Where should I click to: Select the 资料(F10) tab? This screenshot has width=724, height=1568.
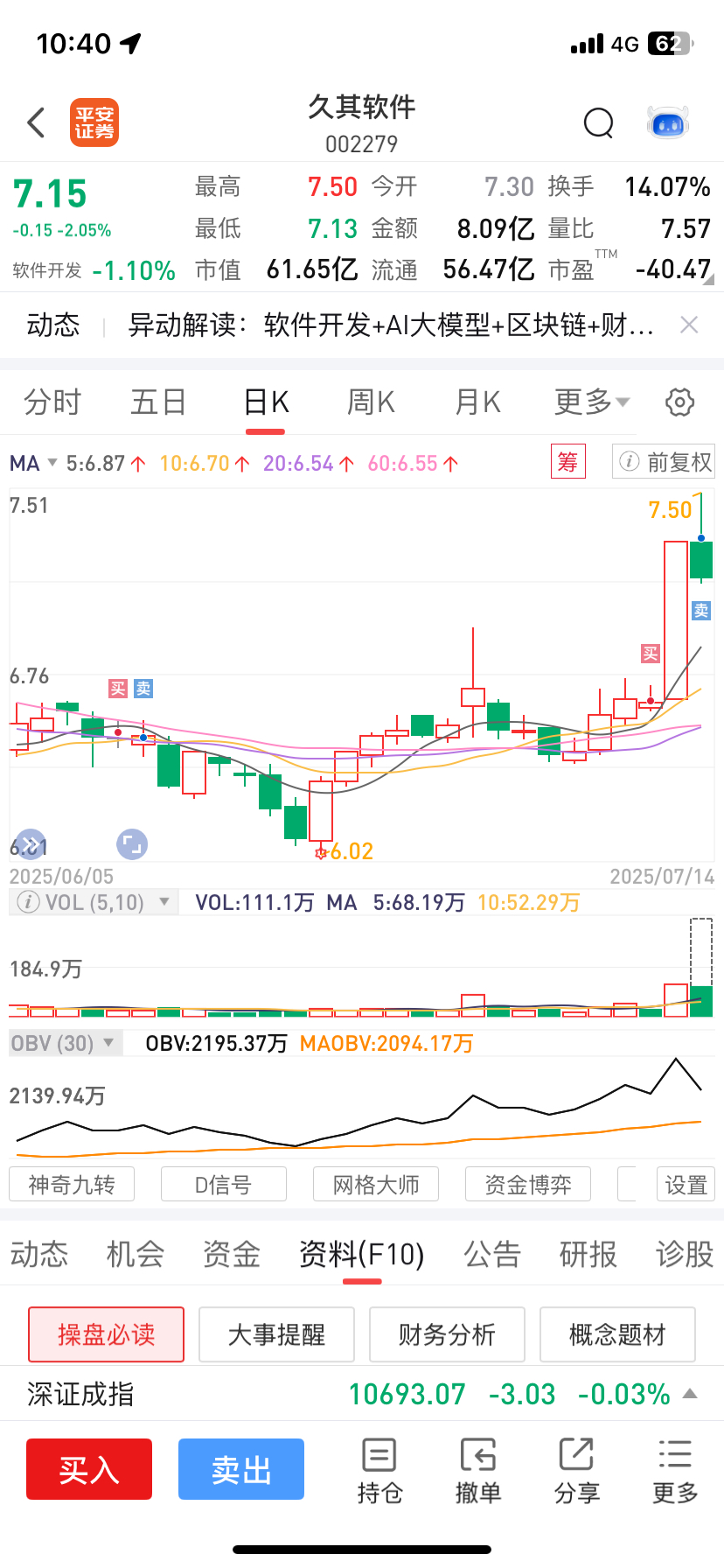coord(362,1255)
